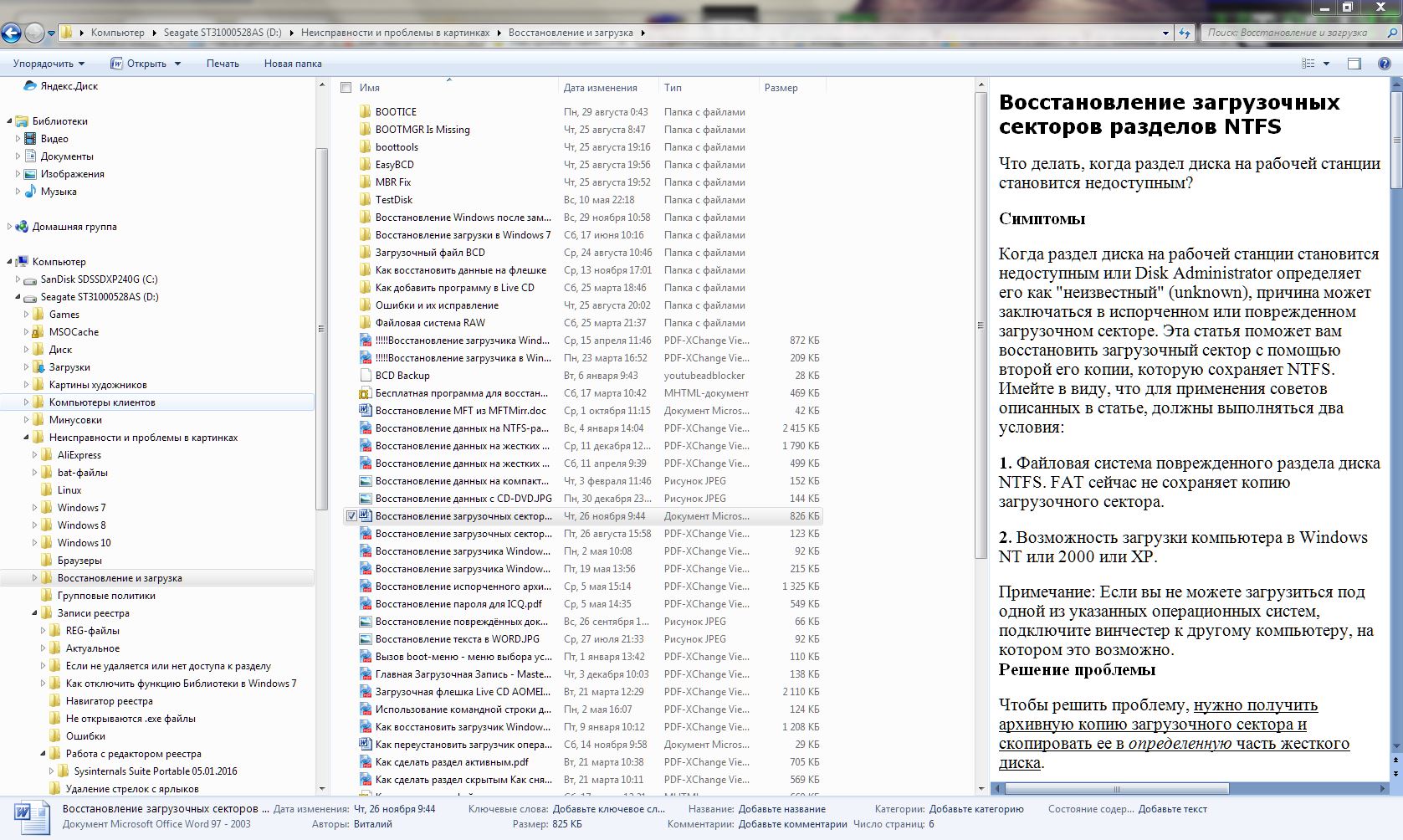Screen dimensions: 1403x840
Task: Click Компьютер in the address breadcrumb
Action: pyautogui.click(x=118, y=33)
